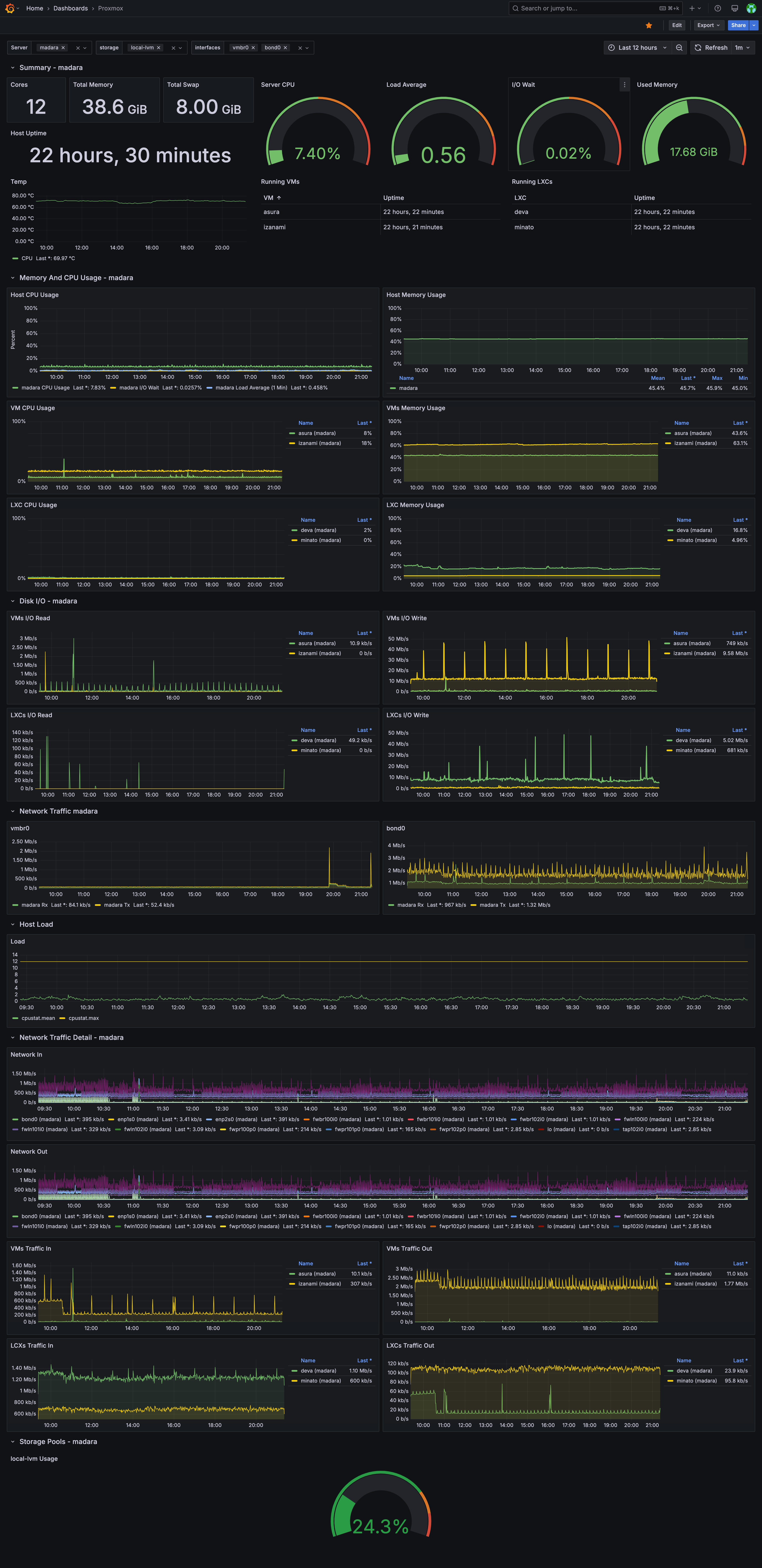Sort by Uptime column in Running VMs
This screenshot has height=1568, width=762.
(394, 198)
